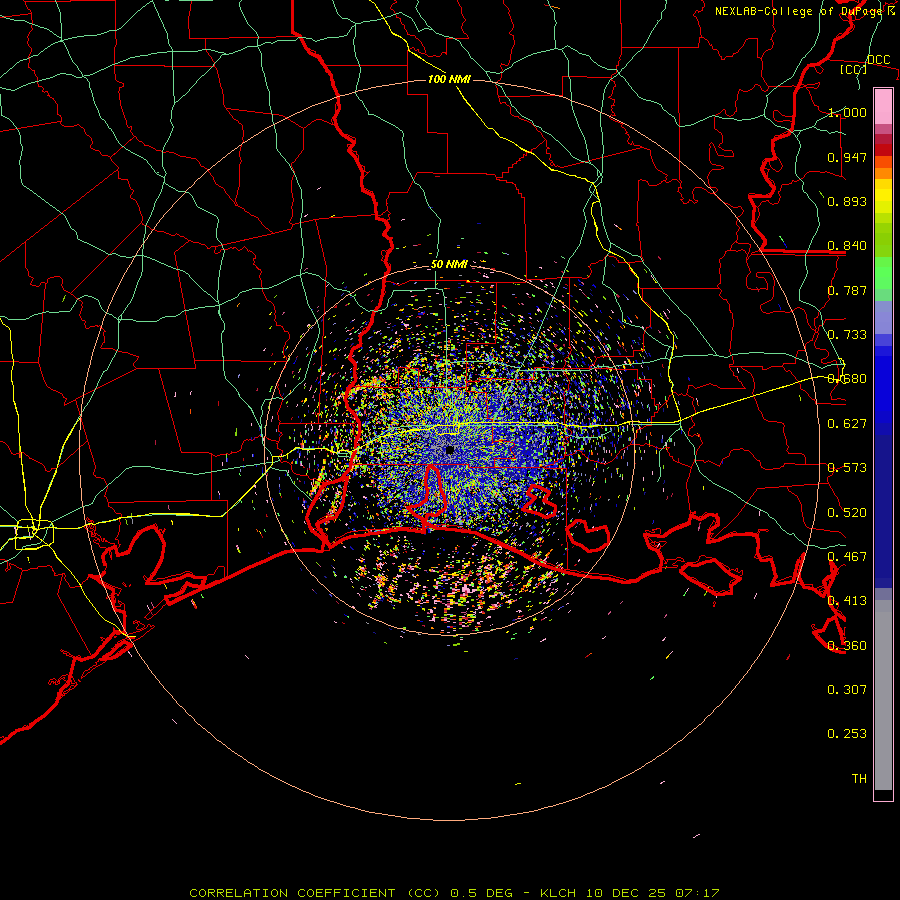This screenshot has height=900, width=900.
Task: Click the TH threshold label
Action: point(859,779)
